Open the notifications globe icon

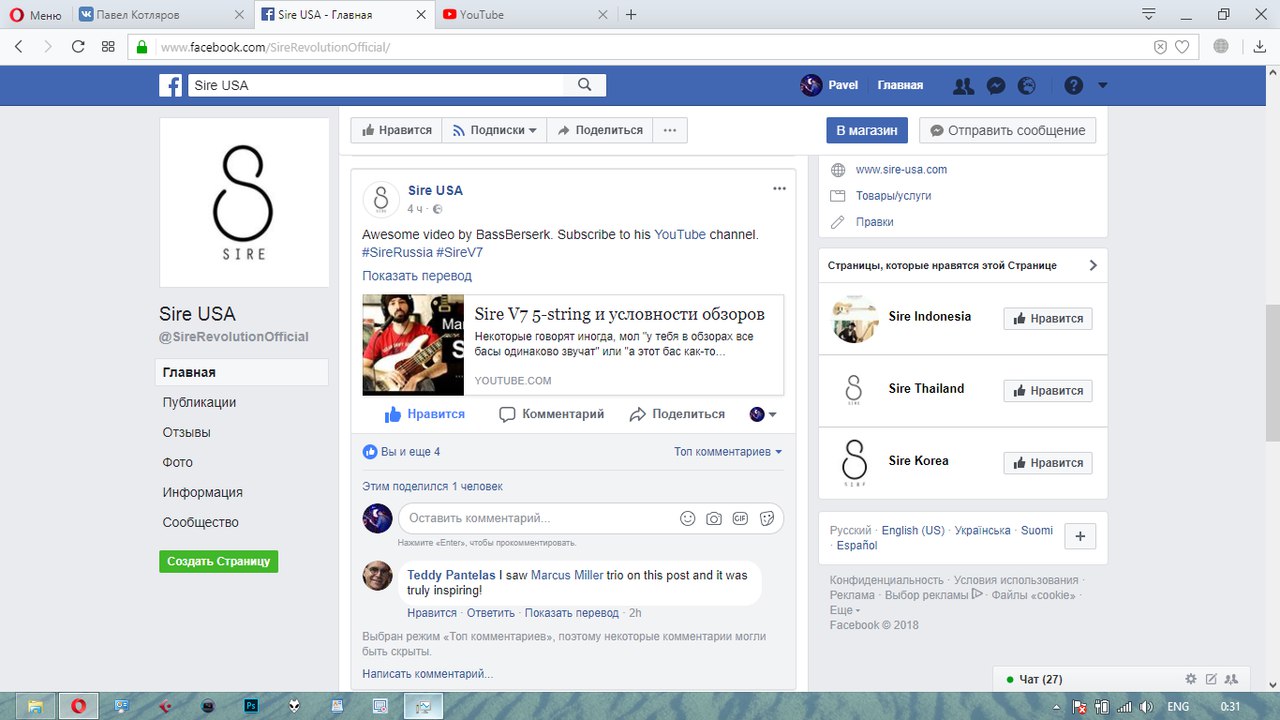coord(1027,86)
